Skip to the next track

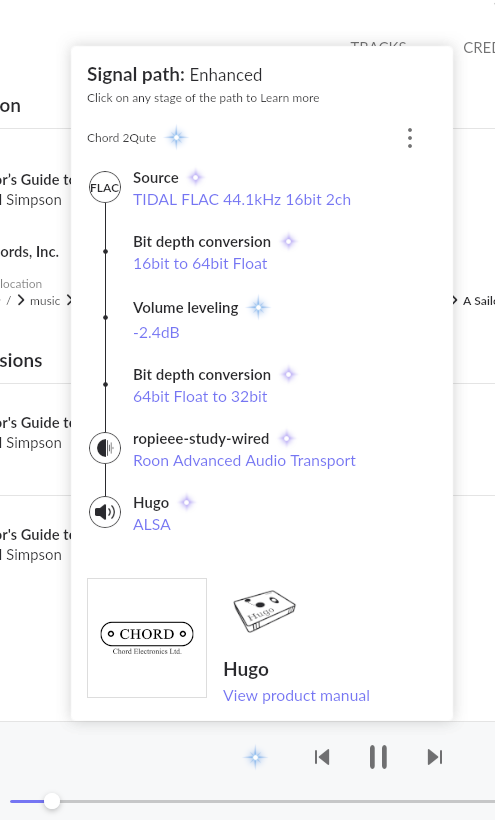click(435, 757)
